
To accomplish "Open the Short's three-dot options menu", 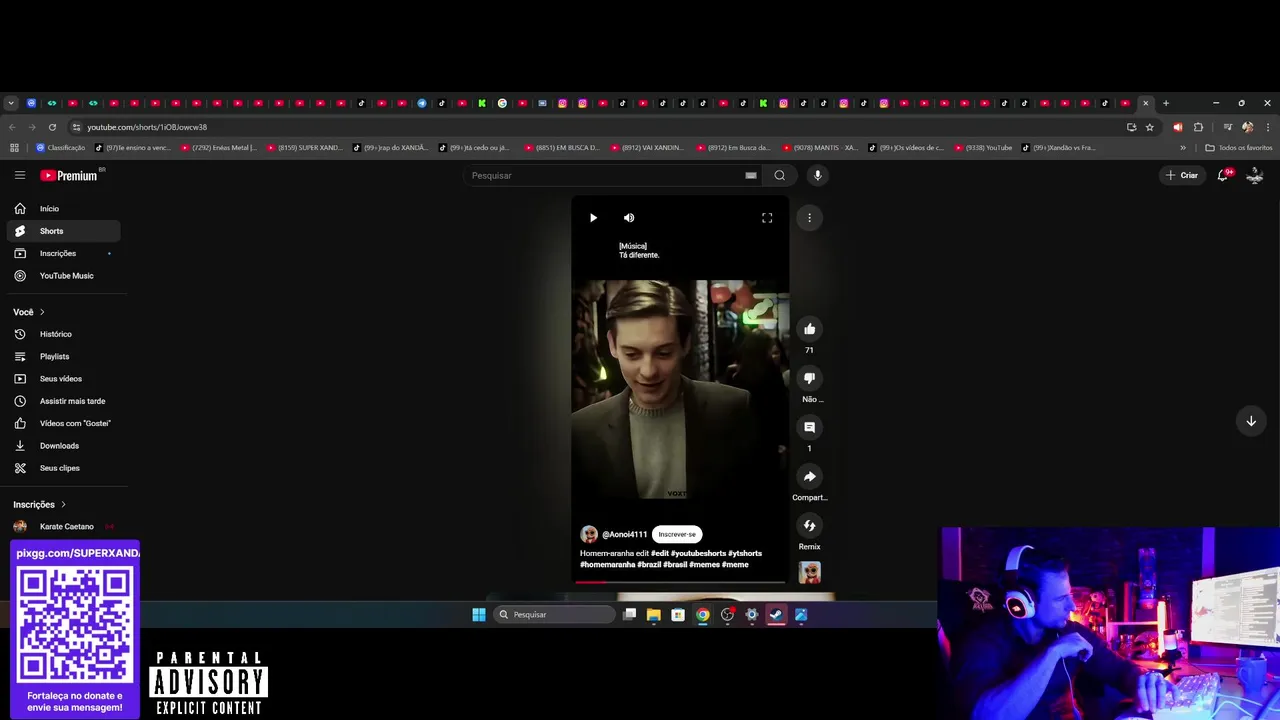I will 809,217.
